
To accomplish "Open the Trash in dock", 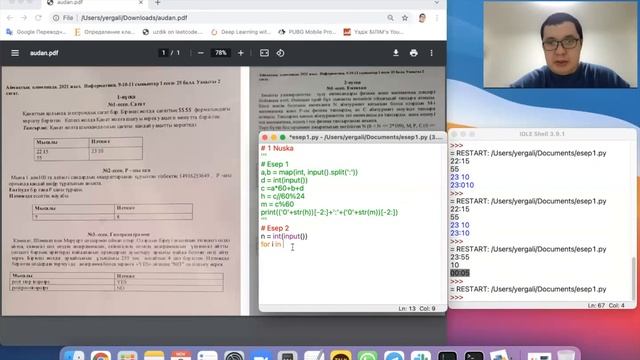I will 566,355.
